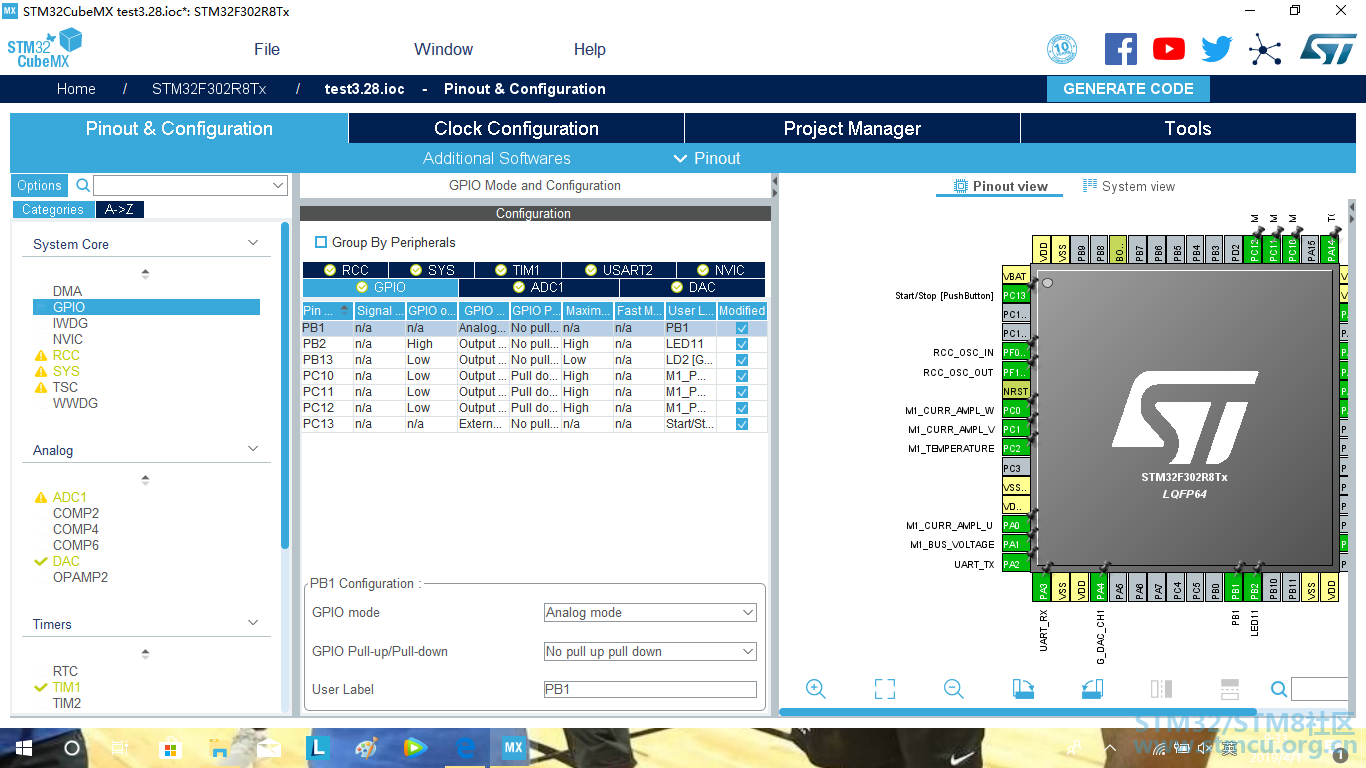
Task: Open the Help menu
Action: coord(589,49)
